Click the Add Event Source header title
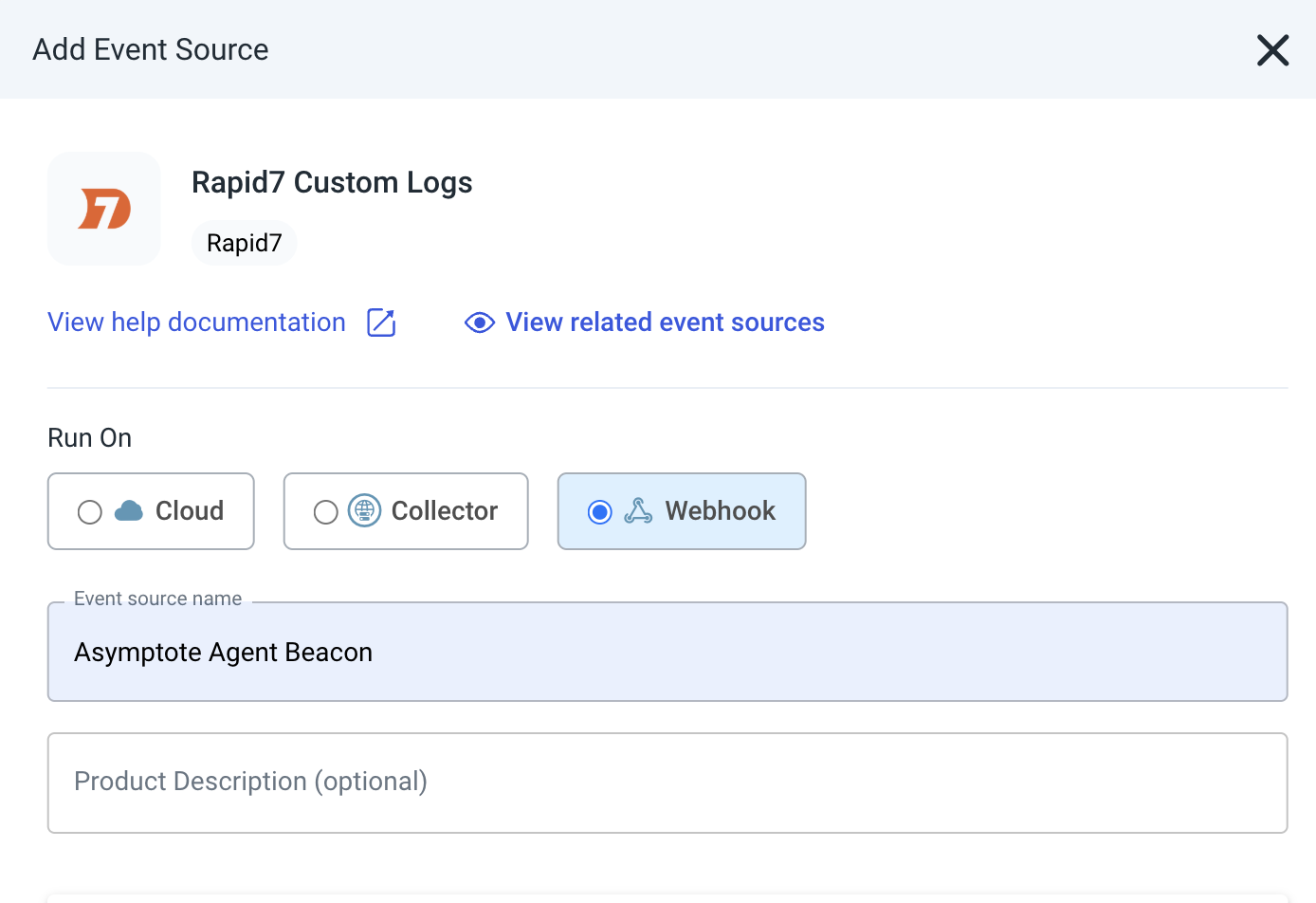1316x903 pixels. pyautogui.click(x=151, y=49)
